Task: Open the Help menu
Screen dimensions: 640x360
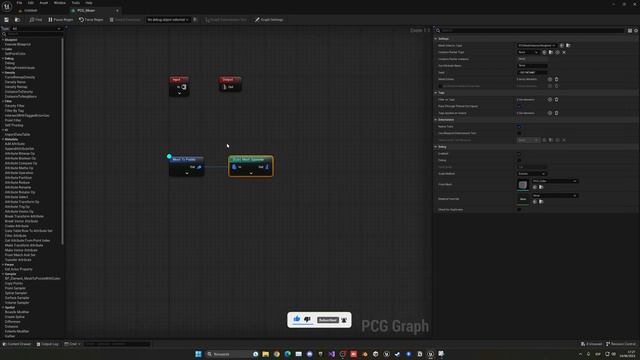Action: pyautogui.click(x=89, y=3)
